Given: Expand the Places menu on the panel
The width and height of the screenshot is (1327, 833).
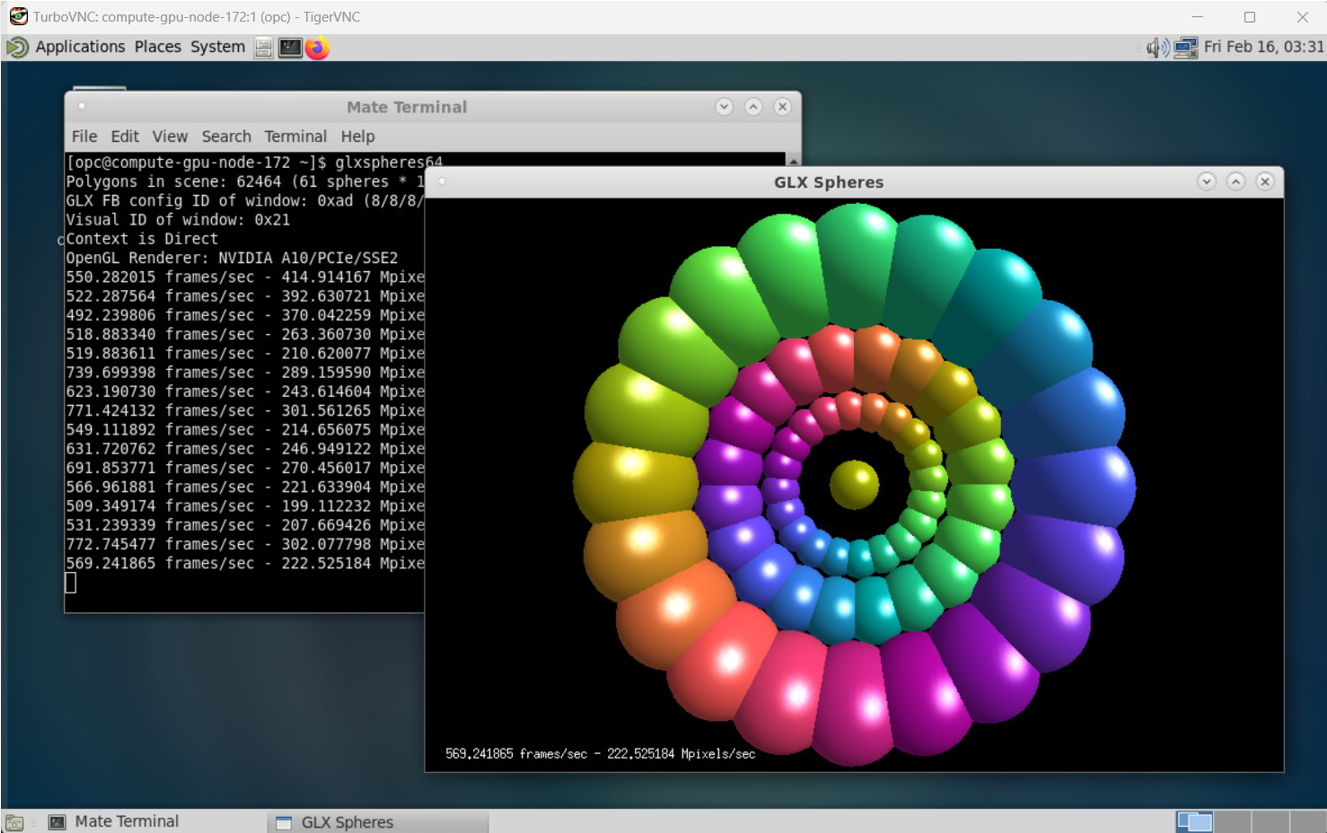Looking at the screenshot, I should click(158, 46).
